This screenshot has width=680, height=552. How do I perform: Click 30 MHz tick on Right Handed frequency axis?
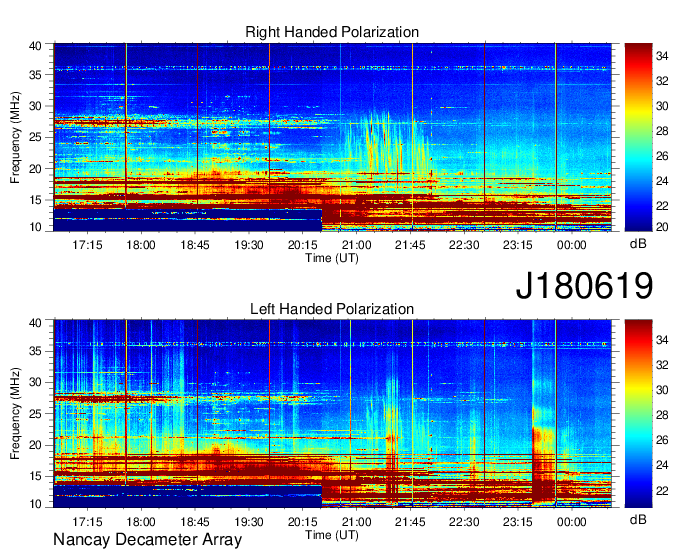[x=36, y=106]
